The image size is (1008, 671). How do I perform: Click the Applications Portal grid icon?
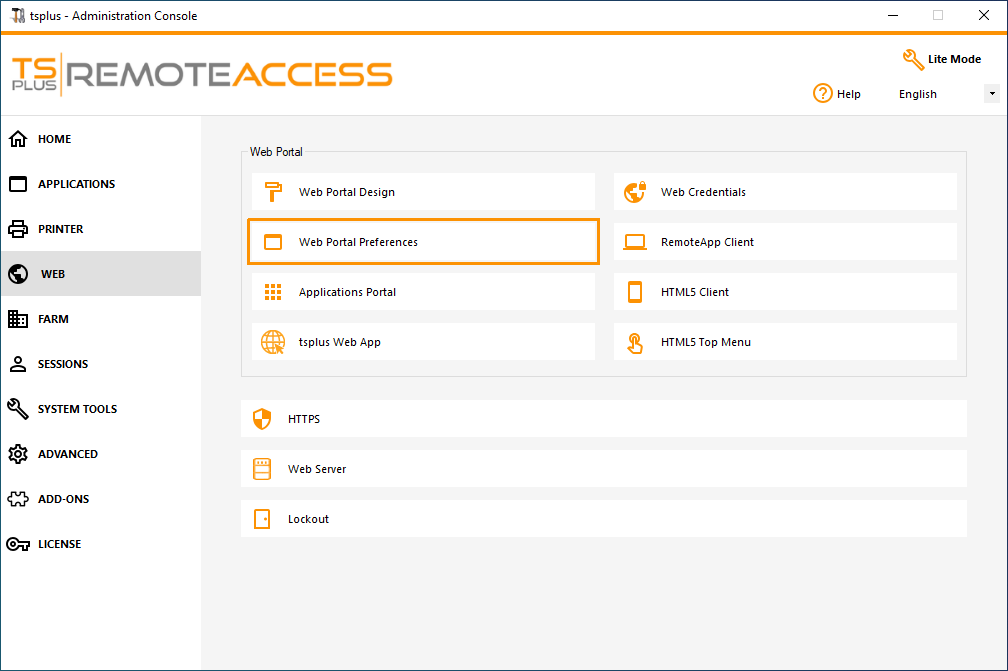point(272,291)
